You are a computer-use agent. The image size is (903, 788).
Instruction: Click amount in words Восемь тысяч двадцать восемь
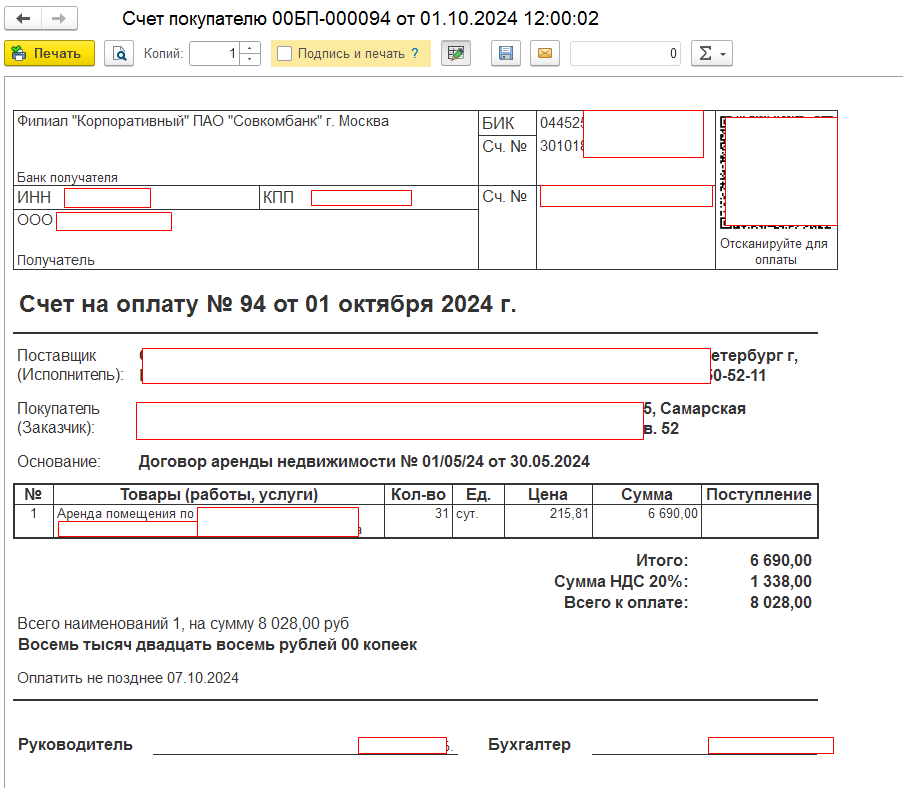tap(217, 645)
